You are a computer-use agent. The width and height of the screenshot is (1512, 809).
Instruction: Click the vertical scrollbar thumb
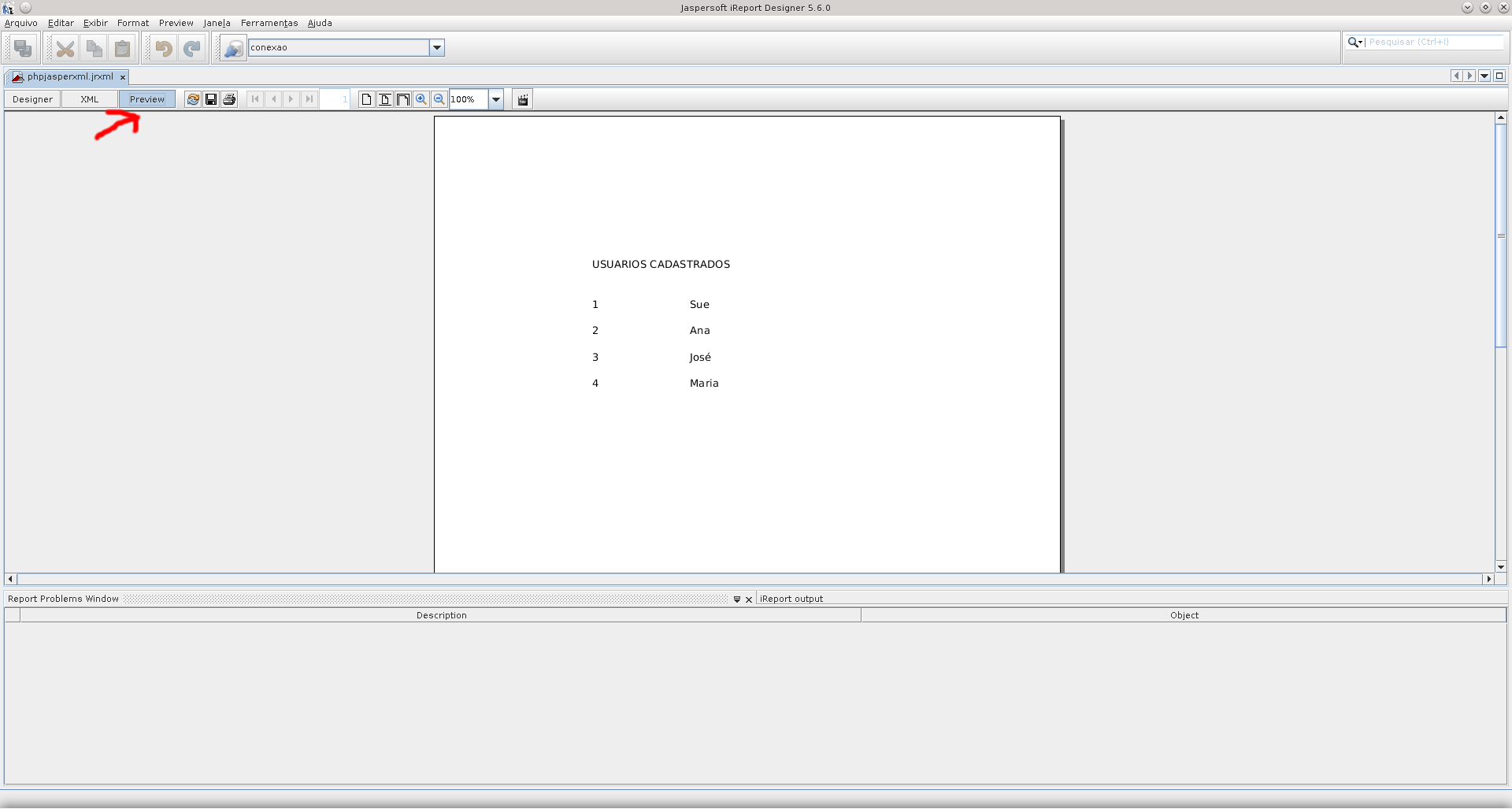click(x=1501, y=236)
